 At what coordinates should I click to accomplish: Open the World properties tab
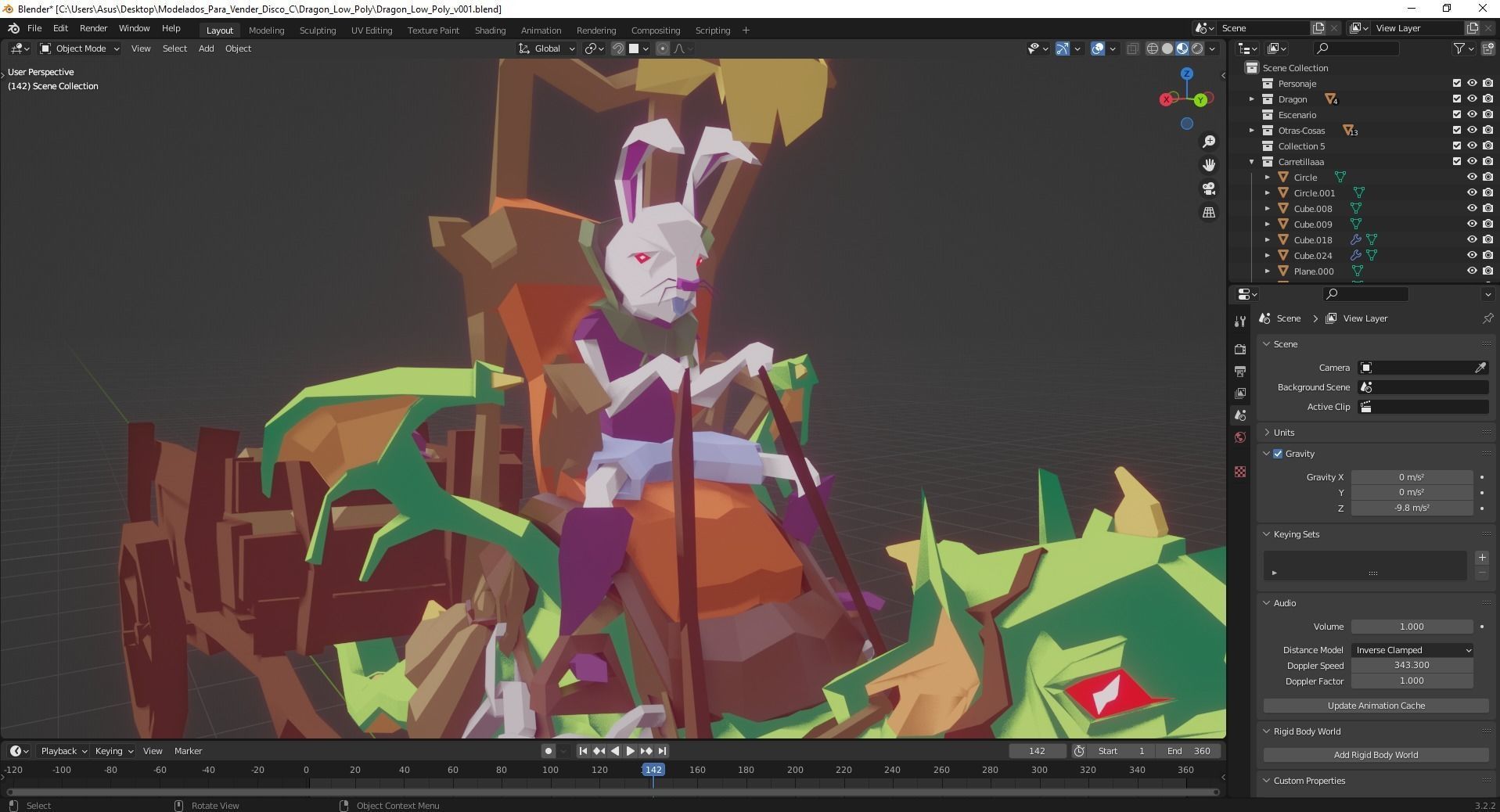point(1240,437)
